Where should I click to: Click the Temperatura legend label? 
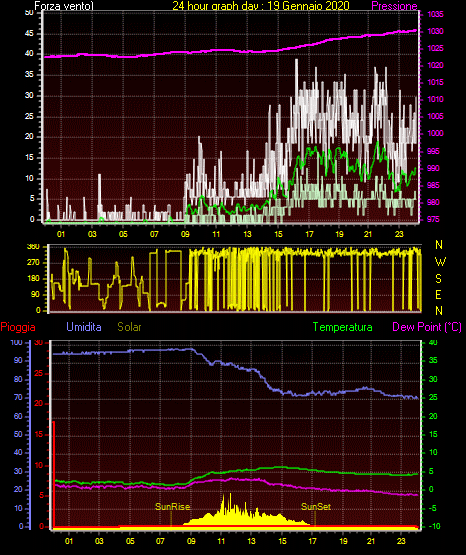click(343, 327)
